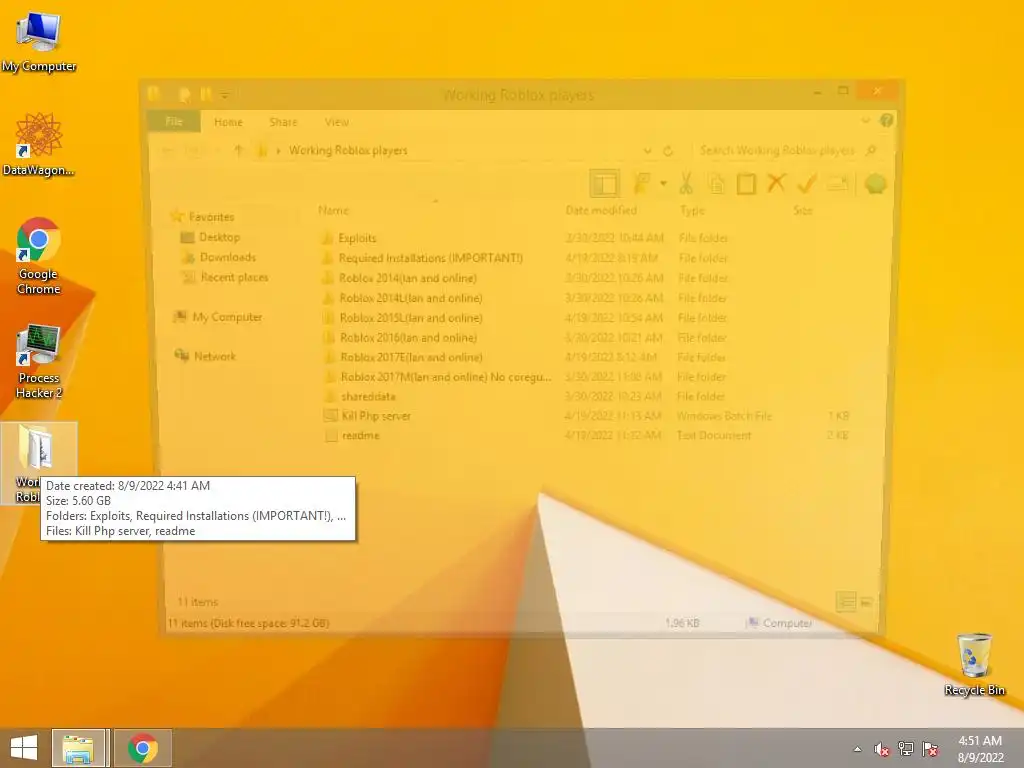The image size is (1024, 768).
Task: Select My Computer desktop icon
Action: tap(39, 42)
